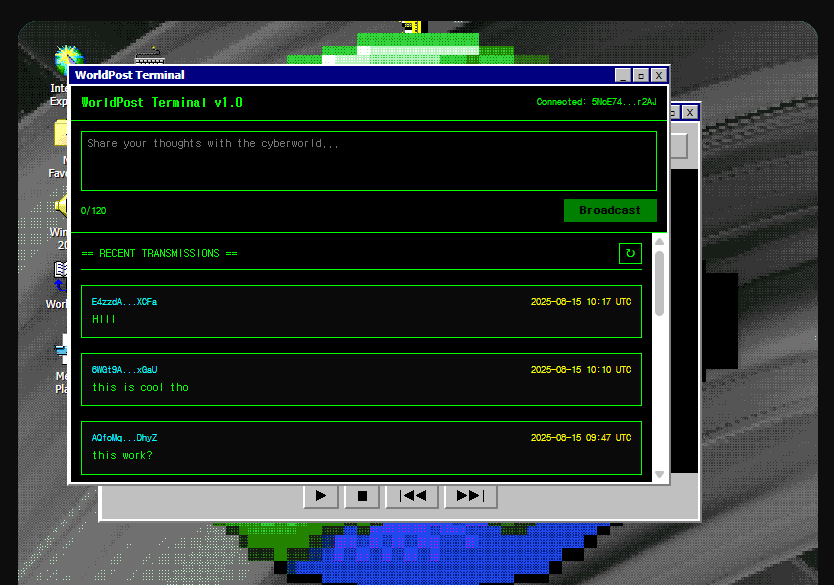Image resolution: width=834 pixels, height=585 pixels.
Task: Click the '== RECENT TRANSMISSIONS ==' header
Action: [x=159, y=254]
